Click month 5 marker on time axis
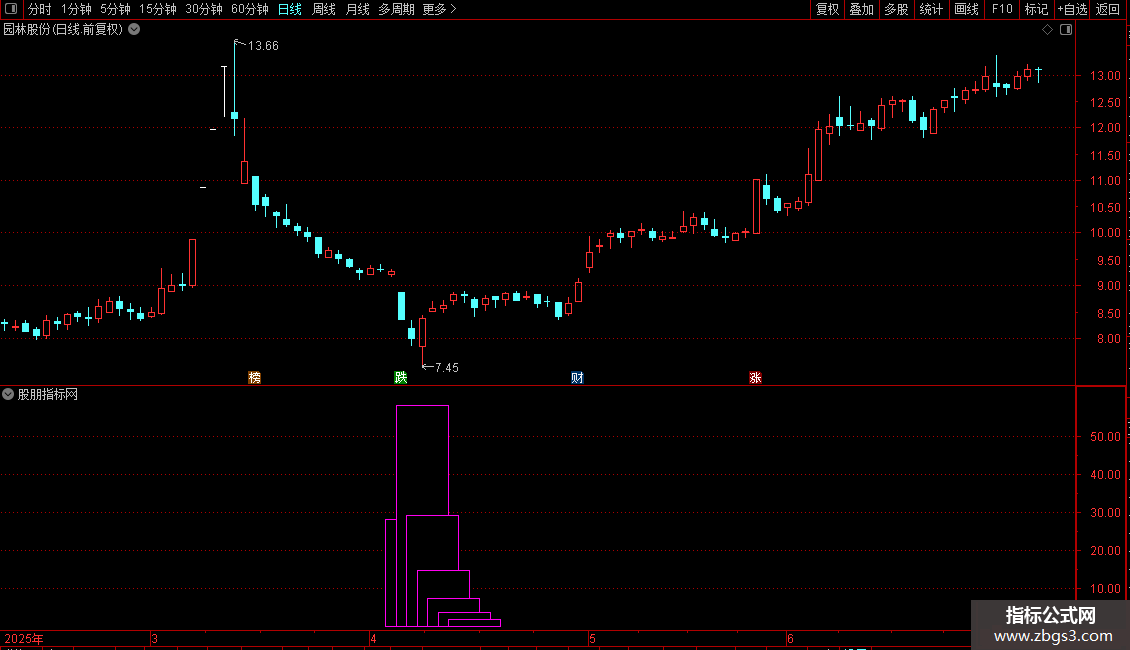 pyautogui.click(x=592, y=638)
